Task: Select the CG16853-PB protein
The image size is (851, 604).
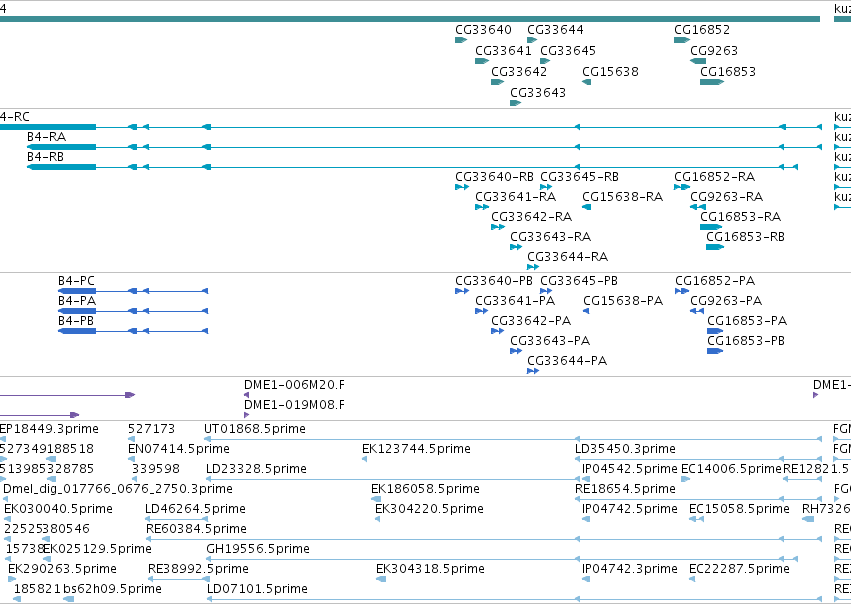Action: click(x=715, y=351)
